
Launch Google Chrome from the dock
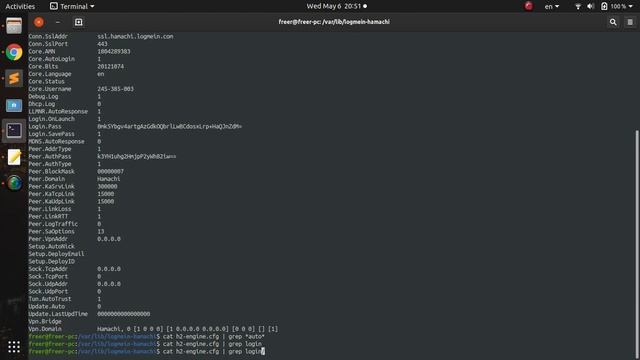(x=14, y=52)
